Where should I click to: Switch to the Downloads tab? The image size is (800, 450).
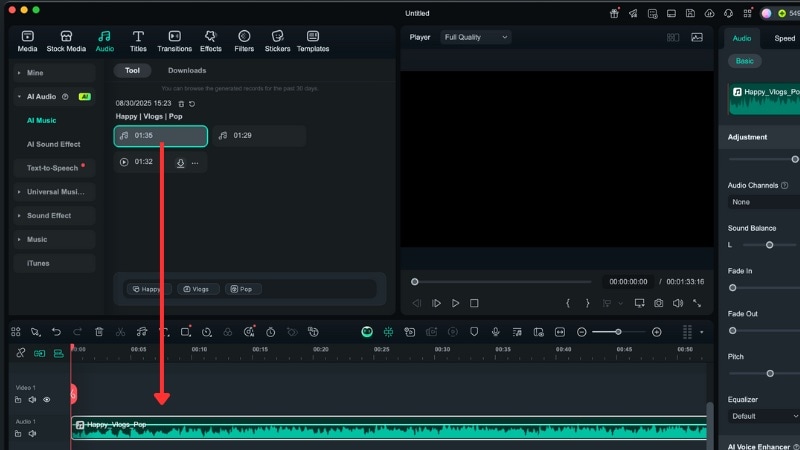click(187, 70)
